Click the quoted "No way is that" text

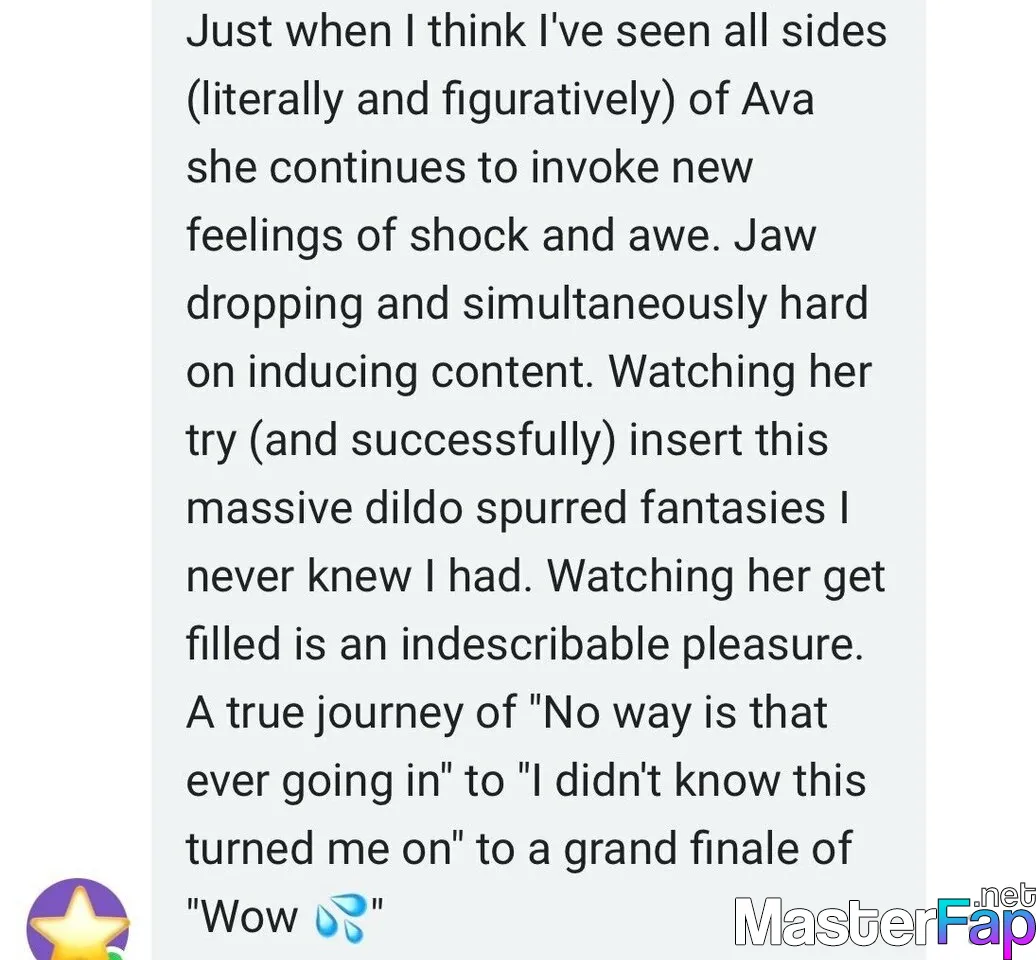tap(679, 714)
